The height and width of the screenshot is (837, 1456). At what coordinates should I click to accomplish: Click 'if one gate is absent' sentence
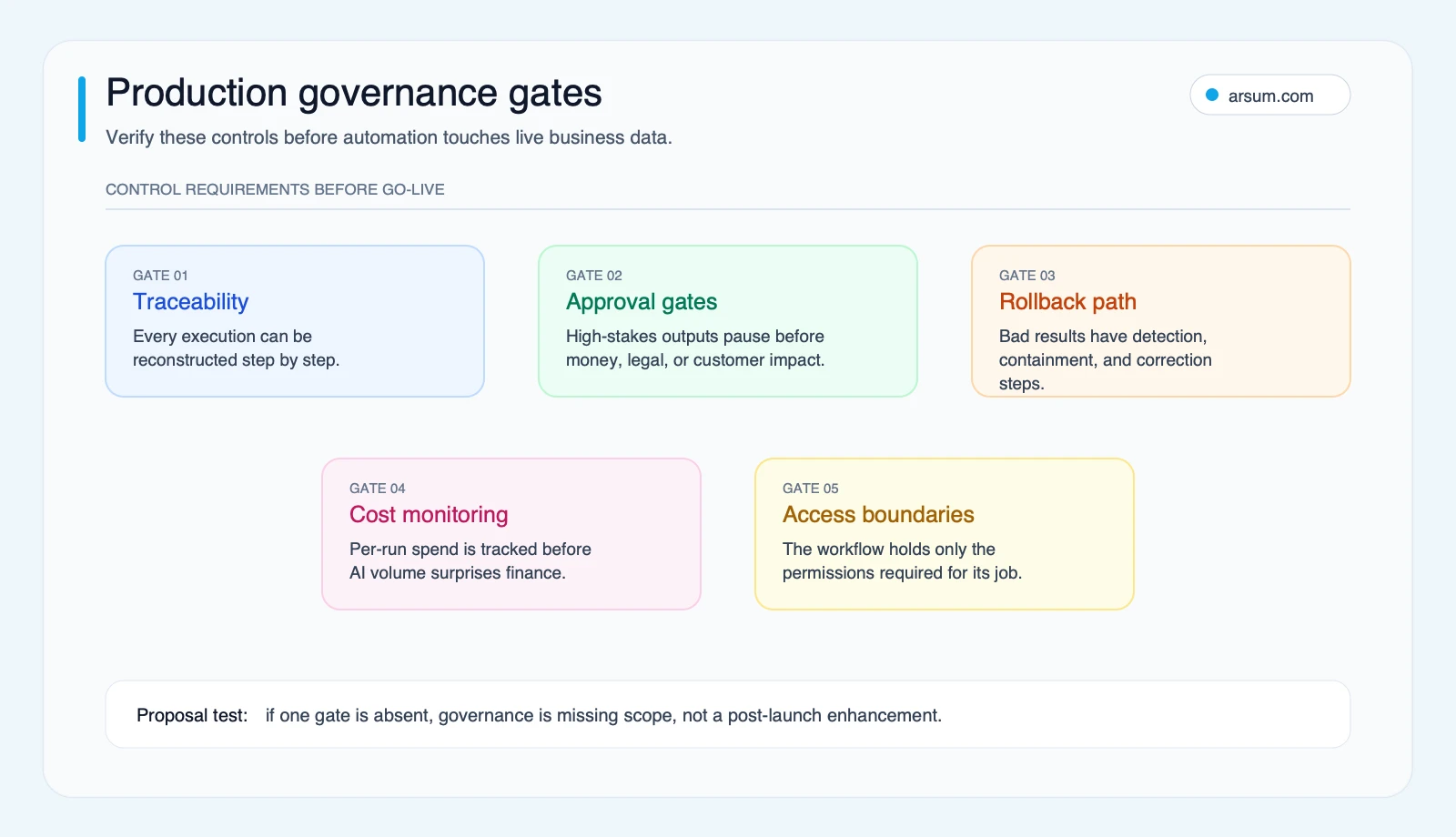(x=603, y=715)
